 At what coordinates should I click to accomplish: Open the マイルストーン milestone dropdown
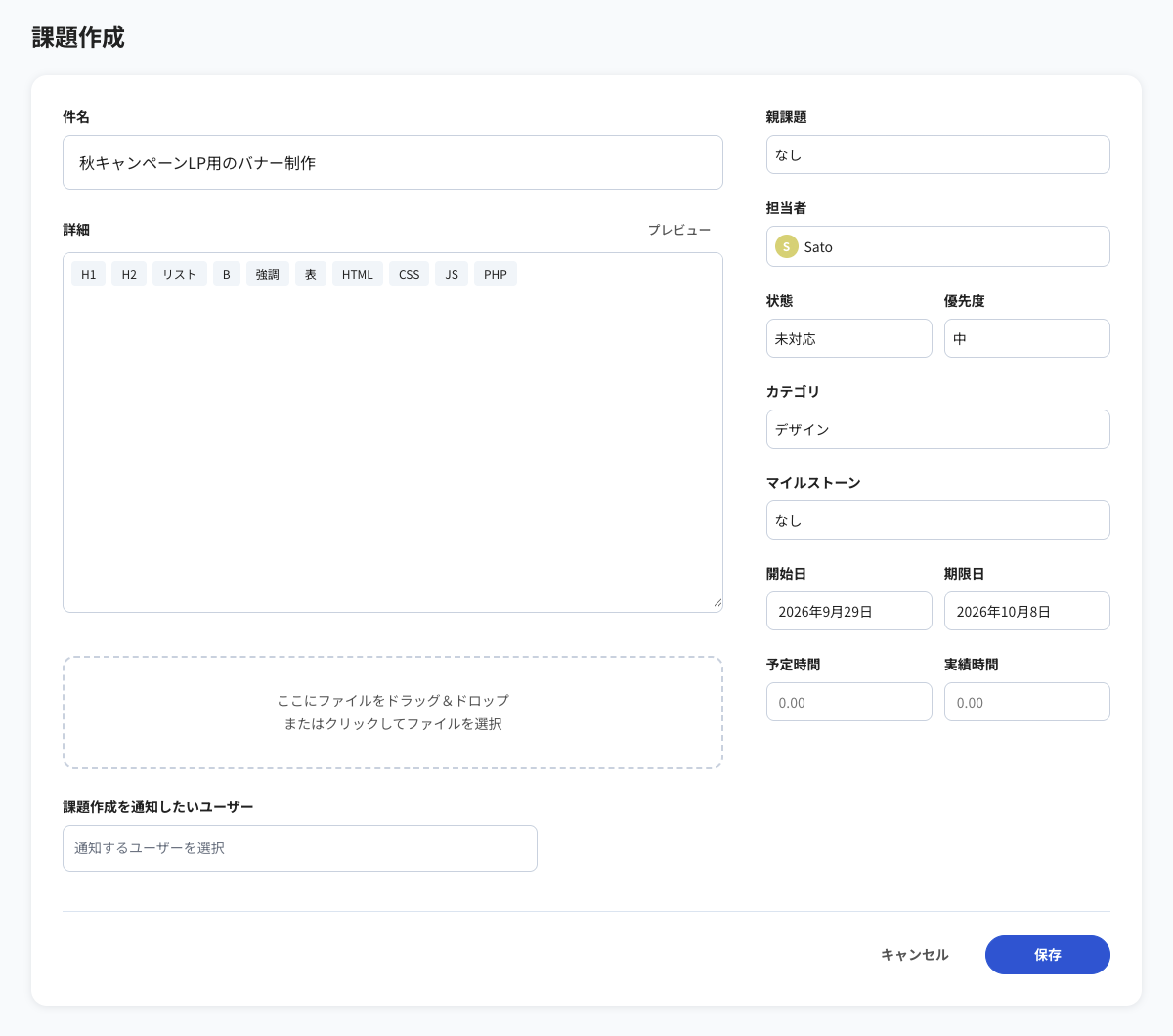point(938,520)
